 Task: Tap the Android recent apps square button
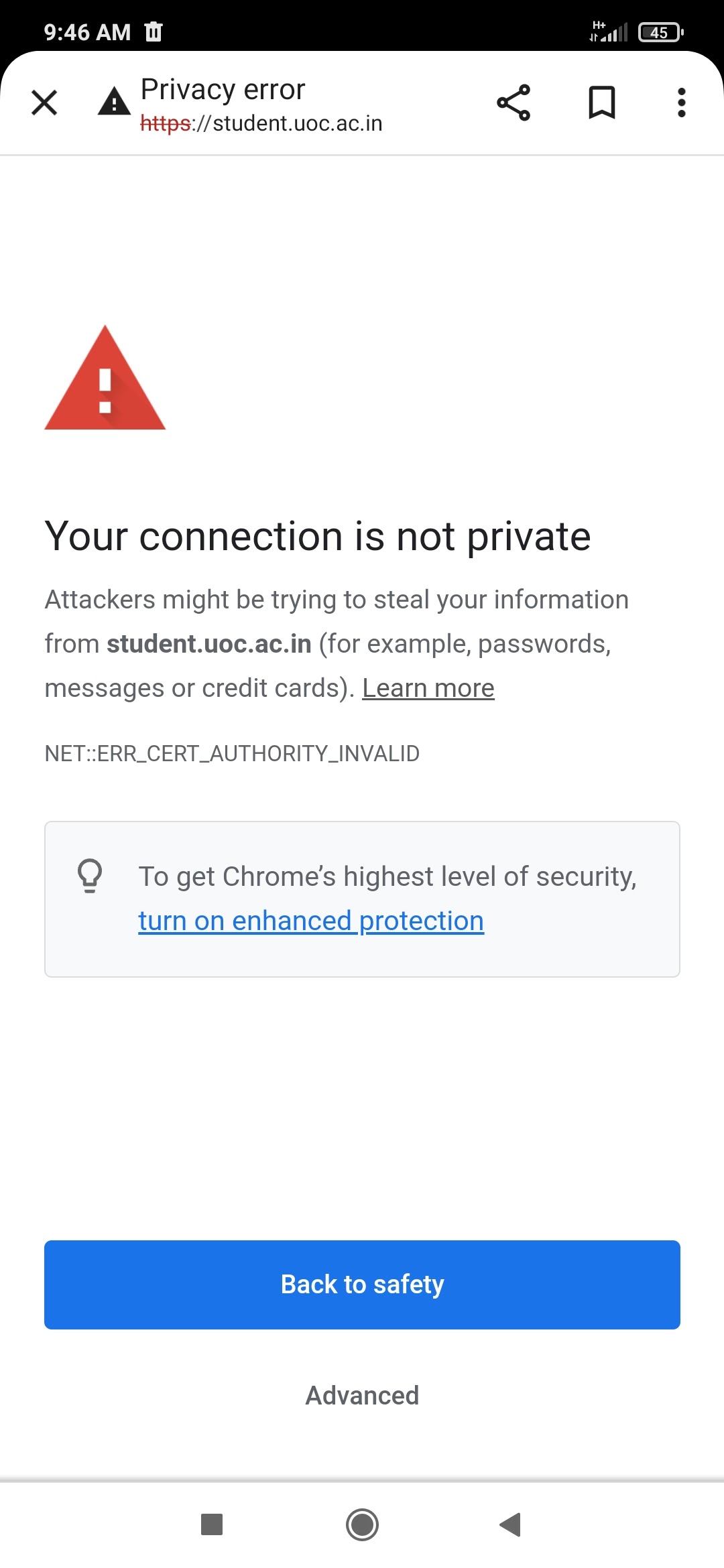212,1524
